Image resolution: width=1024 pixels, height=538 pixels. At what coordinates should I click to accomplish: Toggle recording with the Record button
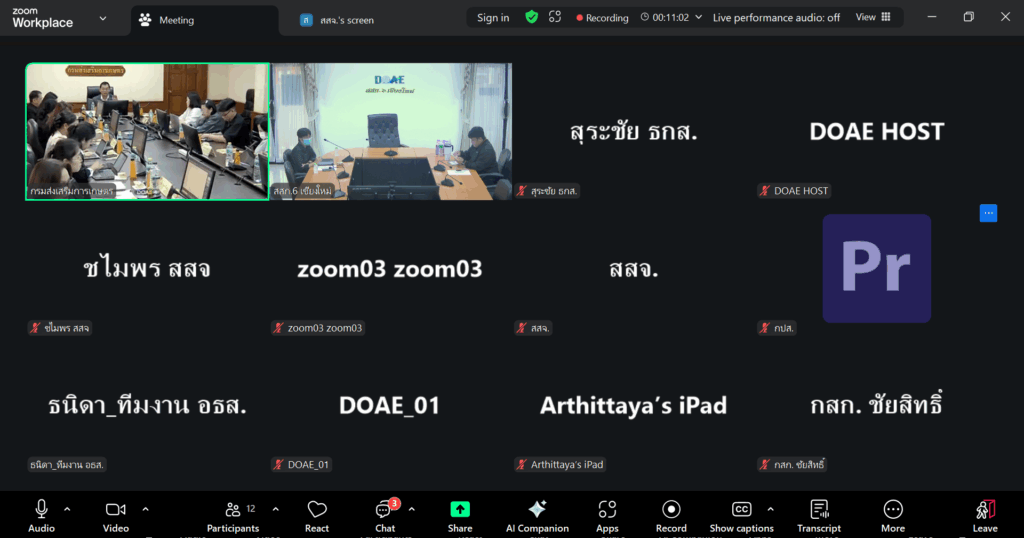(671, 510)
